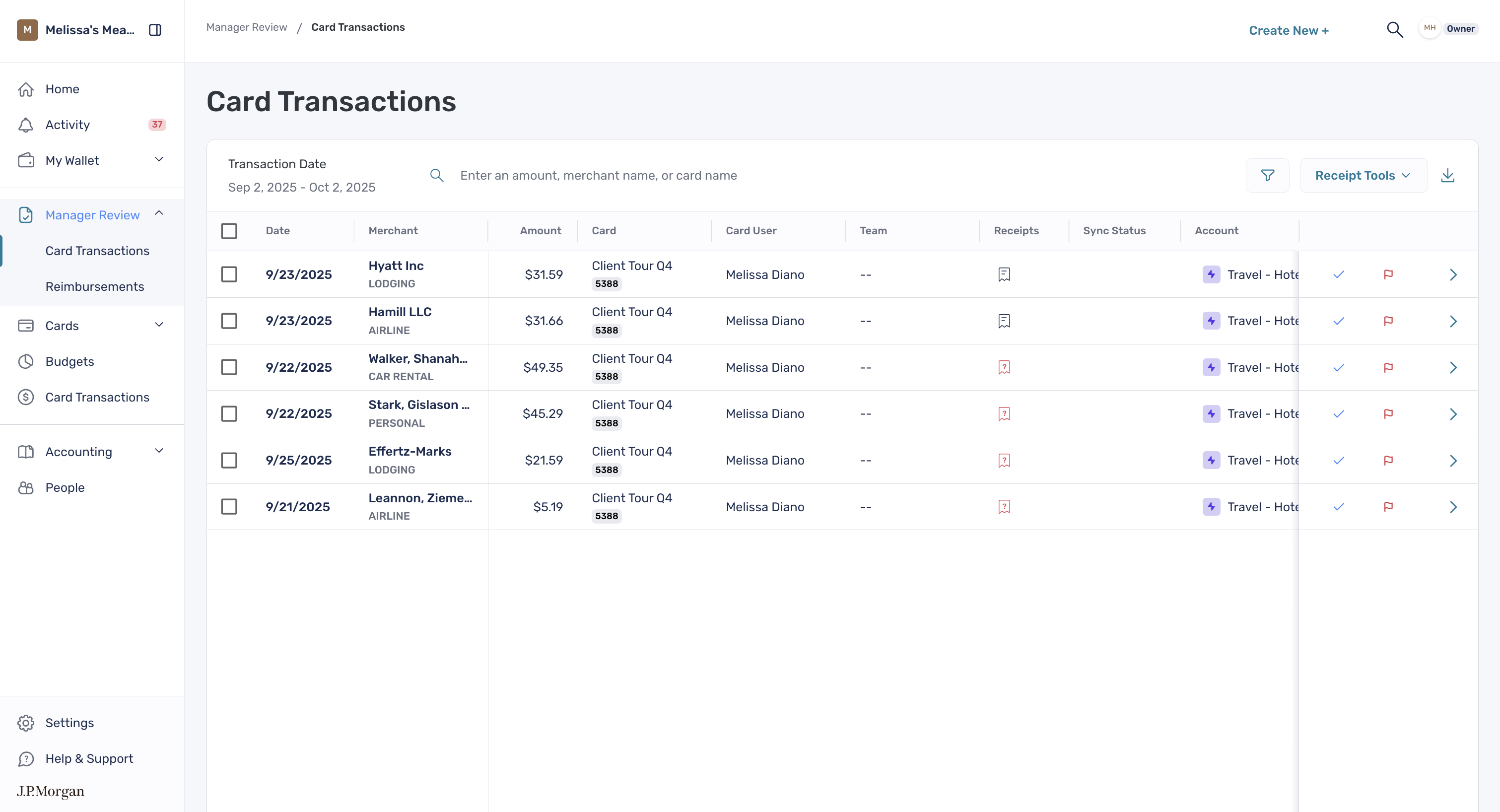Open Leannon, Zieme transaction details arrow
1500x812 pixels.
tap(1453, 506)
